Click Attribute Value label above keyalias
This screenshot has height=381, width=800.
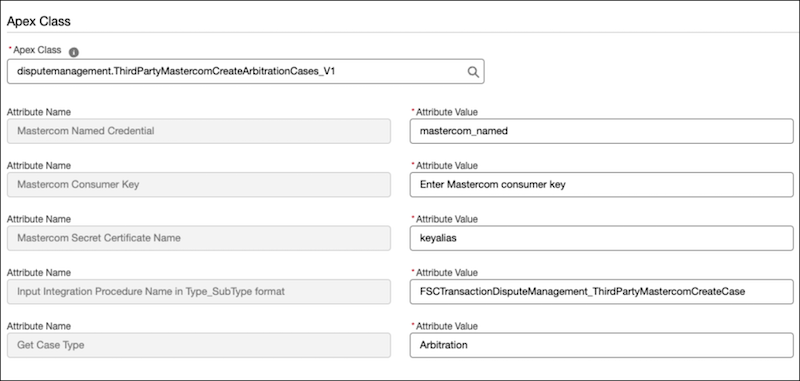coord(446,219)
